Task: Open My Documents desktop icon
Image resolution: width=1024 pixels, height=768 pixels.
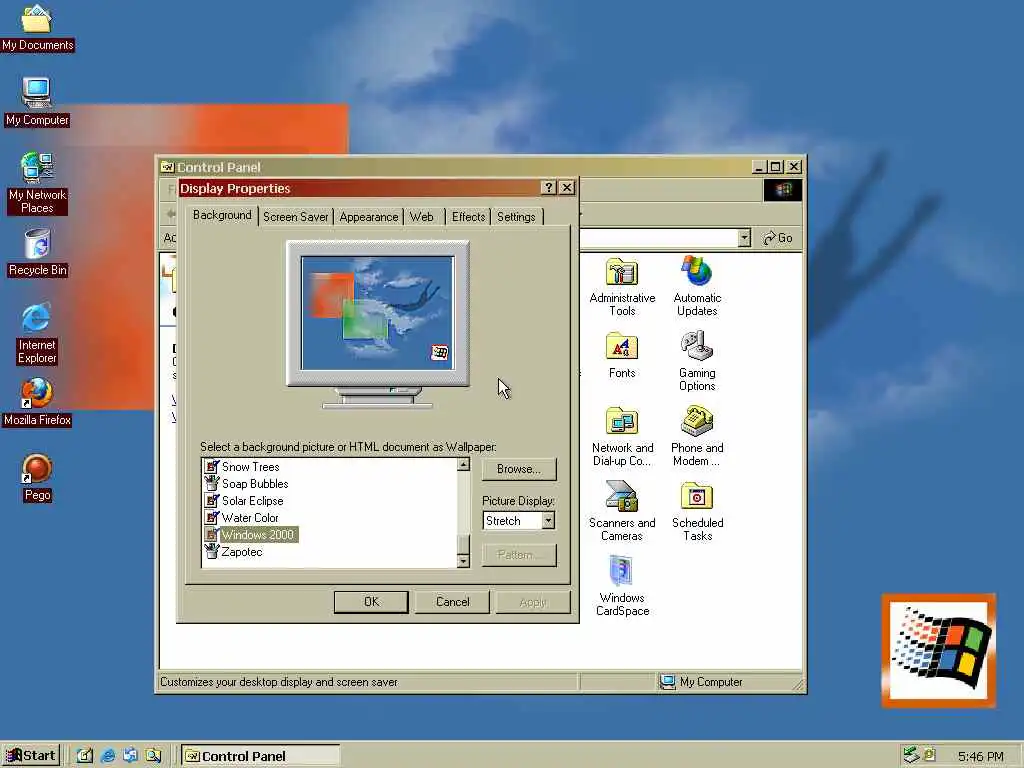Action: pyautogui.click(x=37, y=27)
